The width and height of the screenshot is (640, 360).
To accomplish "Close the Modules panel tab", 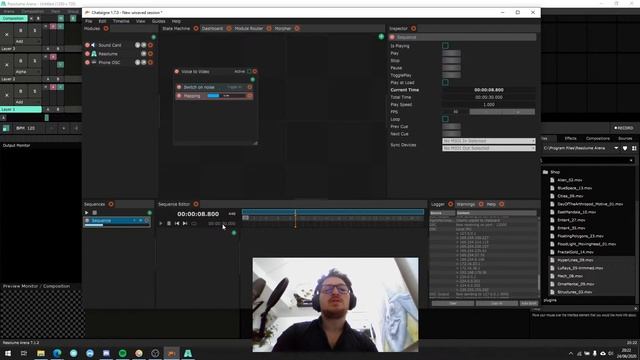I will point(106,29).
